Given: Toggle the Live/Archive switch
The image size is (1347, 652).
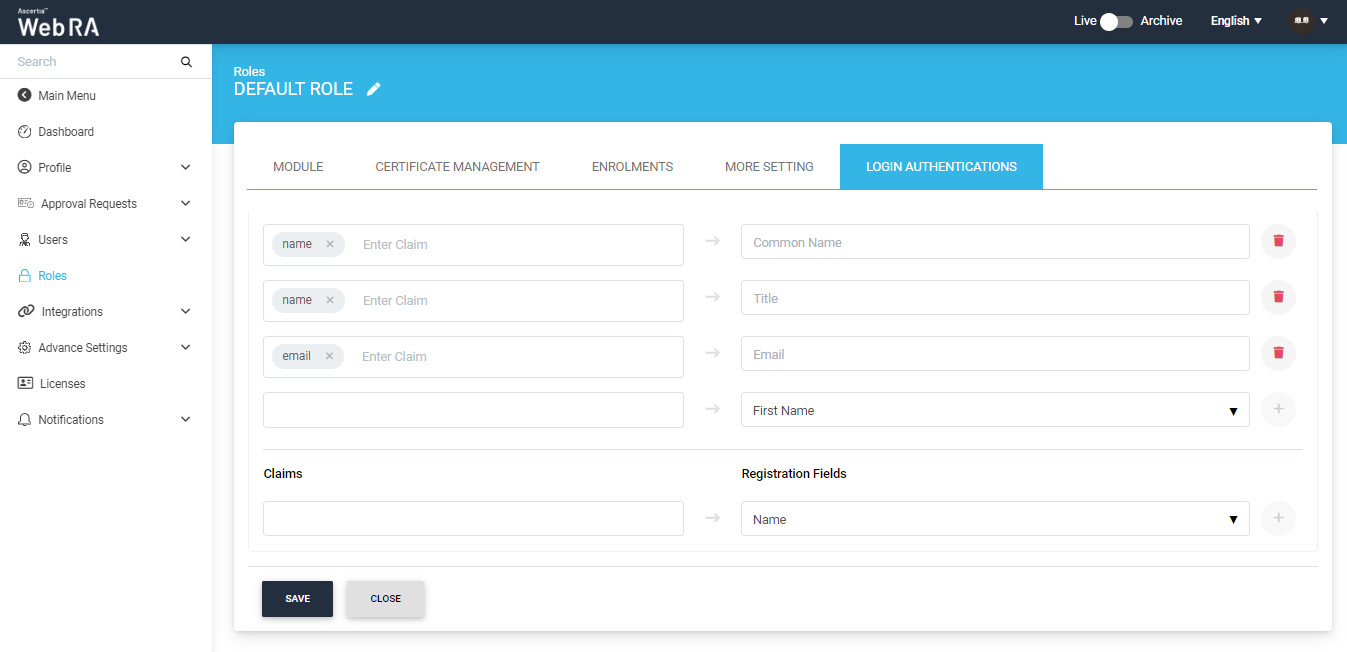Looking at the screenshot, I should (1115, 21).
